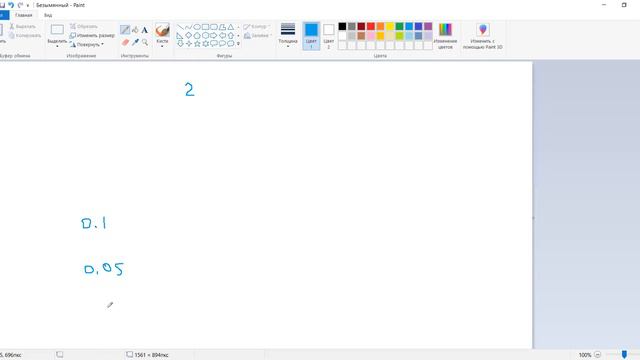Choose the left arrow shape
The height and width of the screenshot is (360, 640).
[x=222, y=36]
